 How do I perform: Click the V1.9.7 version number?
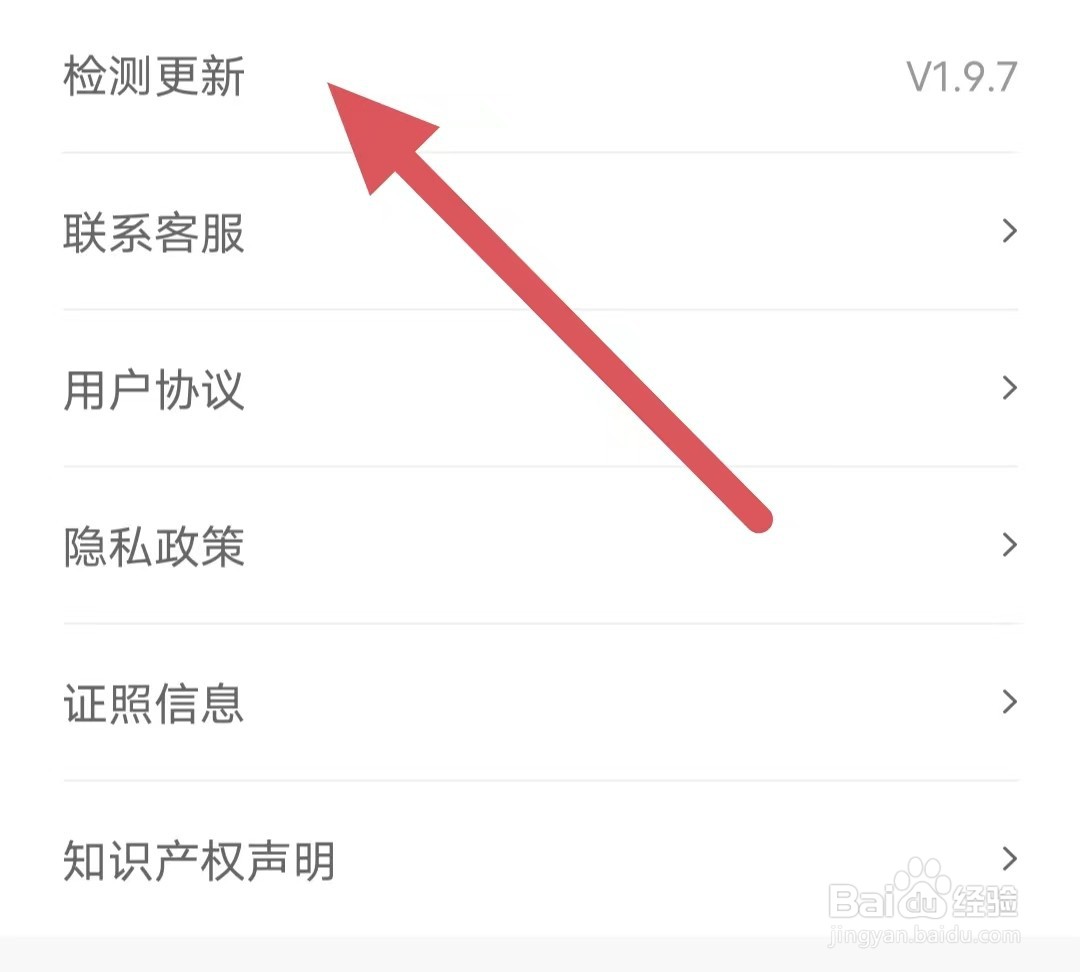[962, 76]
